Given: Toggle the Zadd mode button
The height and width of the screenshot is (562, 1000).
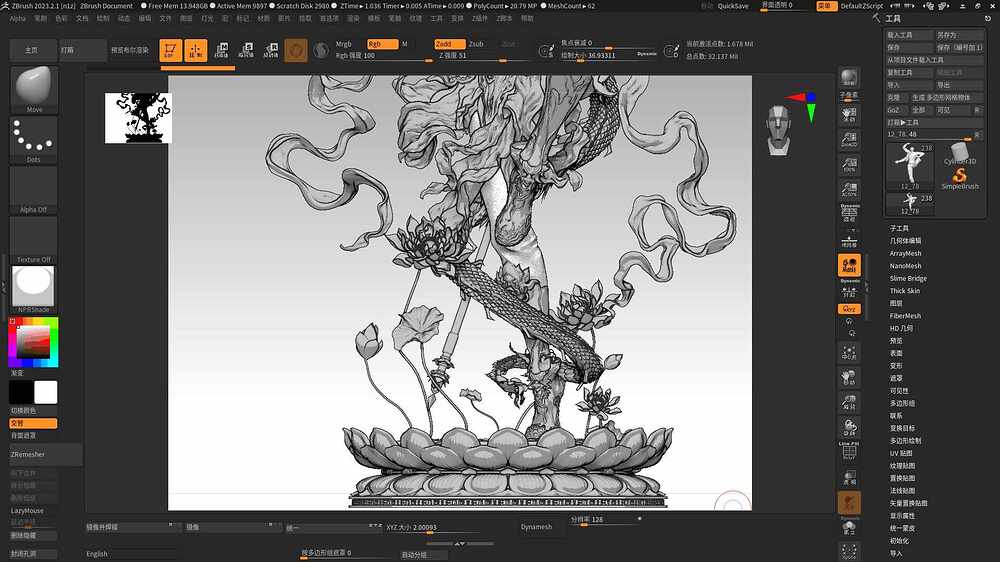Looking at the screenshot, I should click(x=449, y=44).
